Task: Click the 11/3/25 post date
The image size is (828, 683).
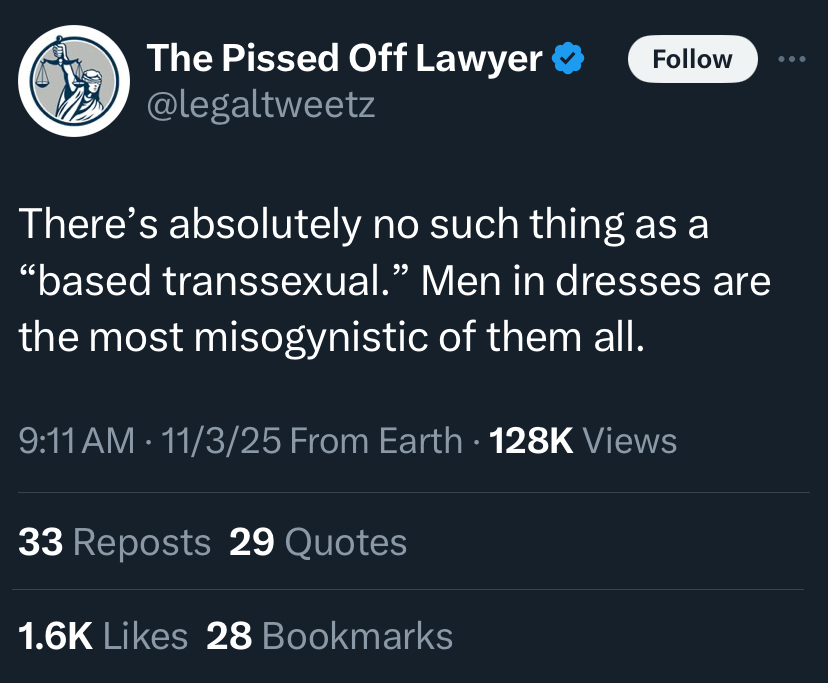Action: coord(221,441)
